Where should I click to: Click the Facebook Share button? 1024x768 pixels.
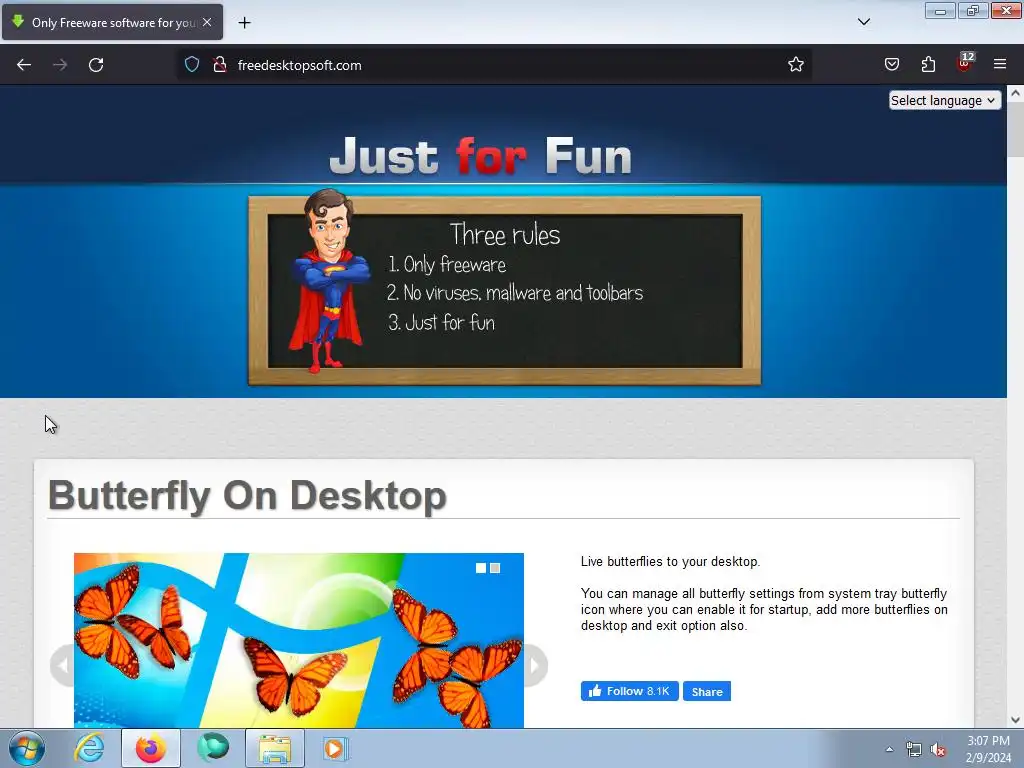pyautogui.click(x=707, y=691)
